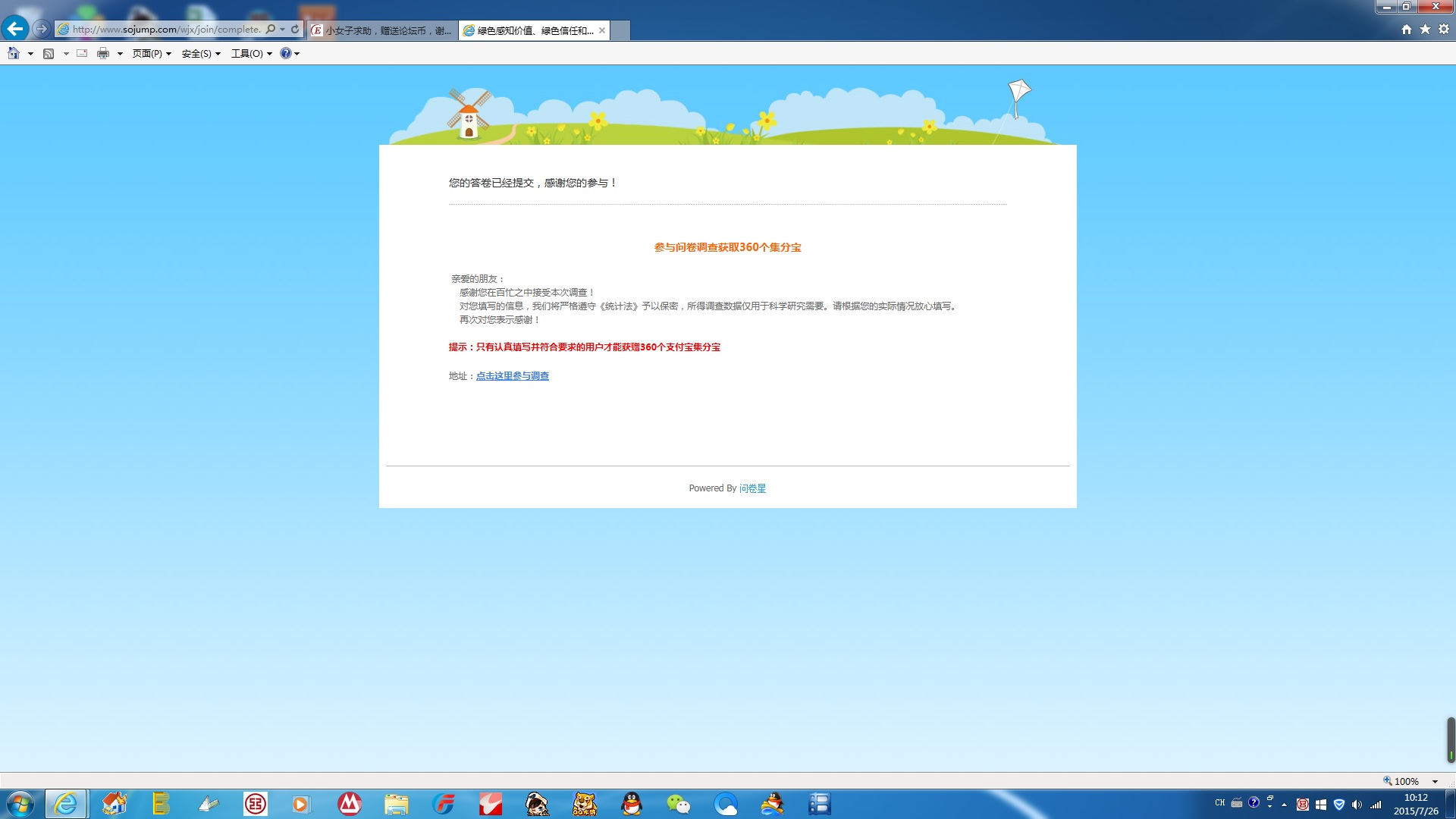Image resolution: width=1456 pixels, height=819 pixels.
Task: Open the 页面(P) dropdown menu
Action: (151, 53)
